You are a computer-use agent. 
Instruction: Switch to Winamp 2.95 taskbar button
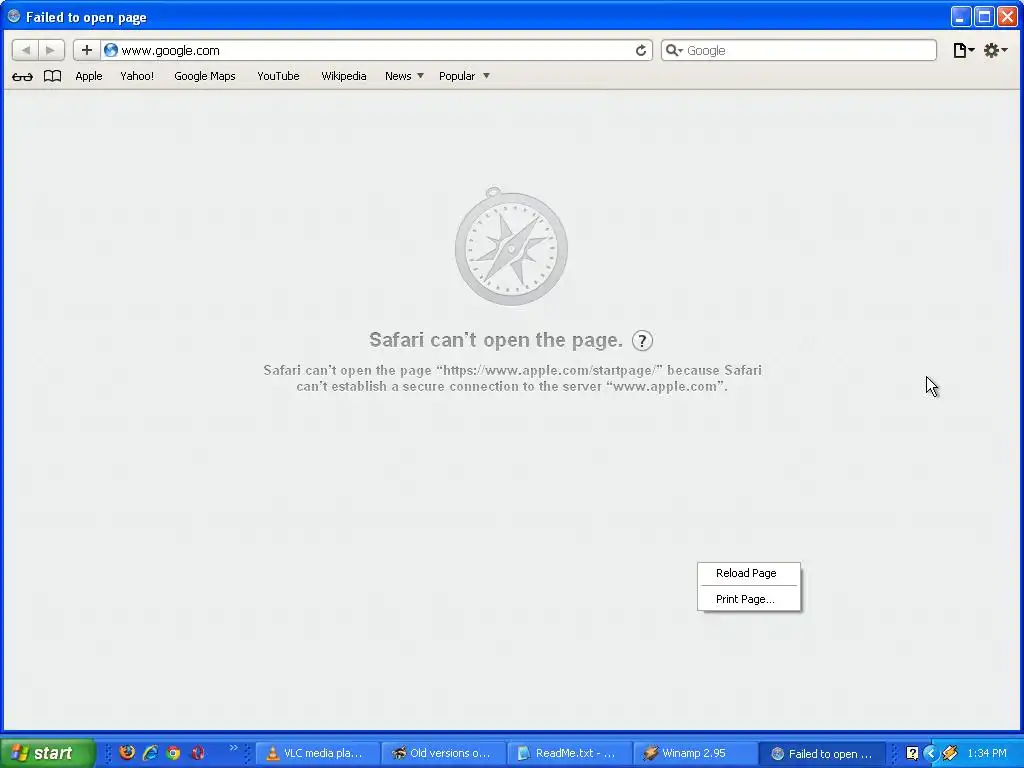[696, 753]
